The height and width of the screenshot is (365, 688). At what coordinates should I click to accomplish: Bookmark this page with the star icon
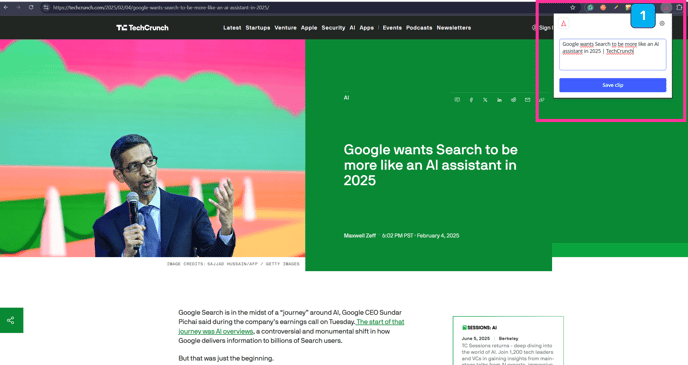click(573, 7)
